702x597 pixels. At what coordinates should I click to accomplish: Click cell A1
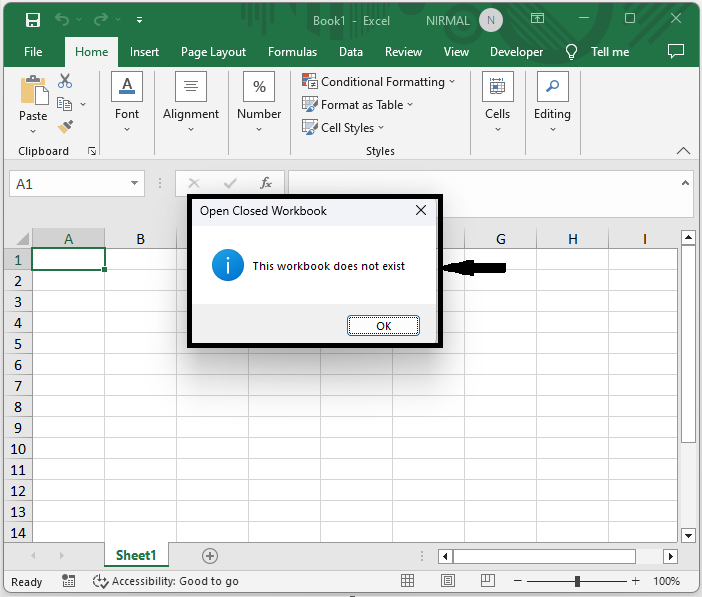pos(68,259)
